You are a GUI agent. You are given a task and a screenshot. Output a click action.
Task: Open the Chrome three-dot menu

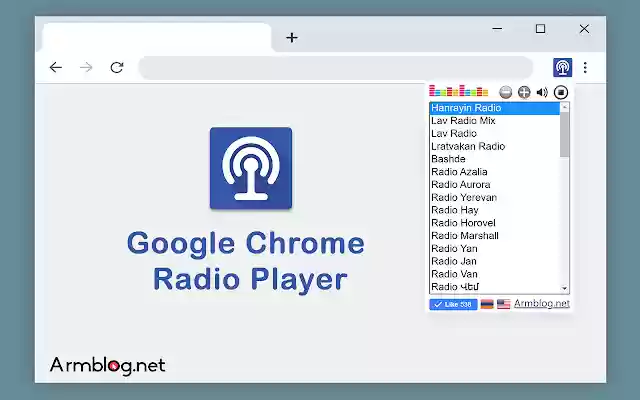[585, 67]
